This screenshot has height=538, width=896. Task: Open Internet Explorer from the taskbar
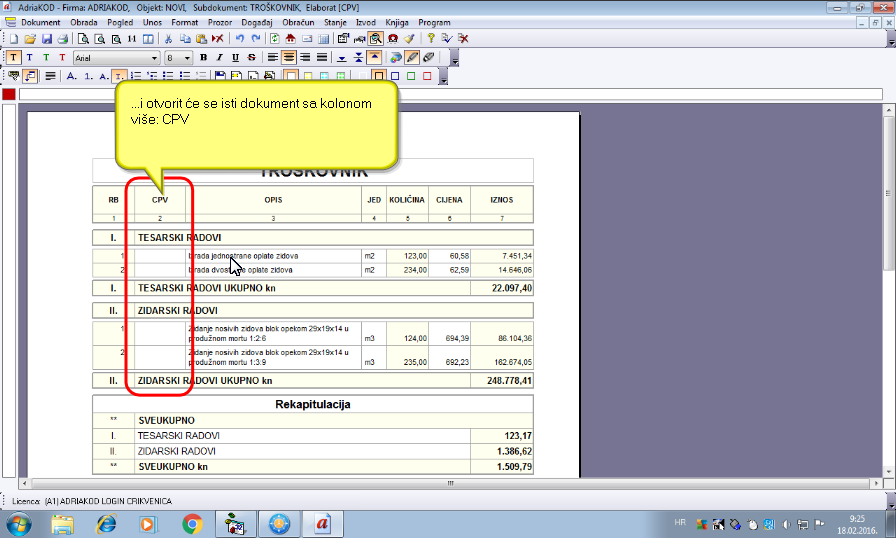click(x=106, y=524)
